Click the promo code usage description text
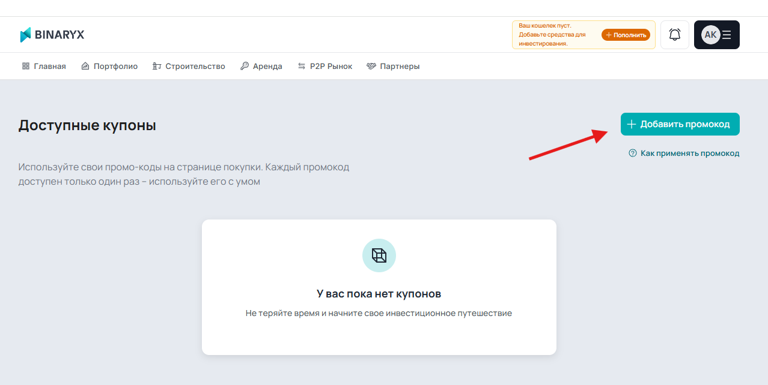 click(x=184, y=174)
